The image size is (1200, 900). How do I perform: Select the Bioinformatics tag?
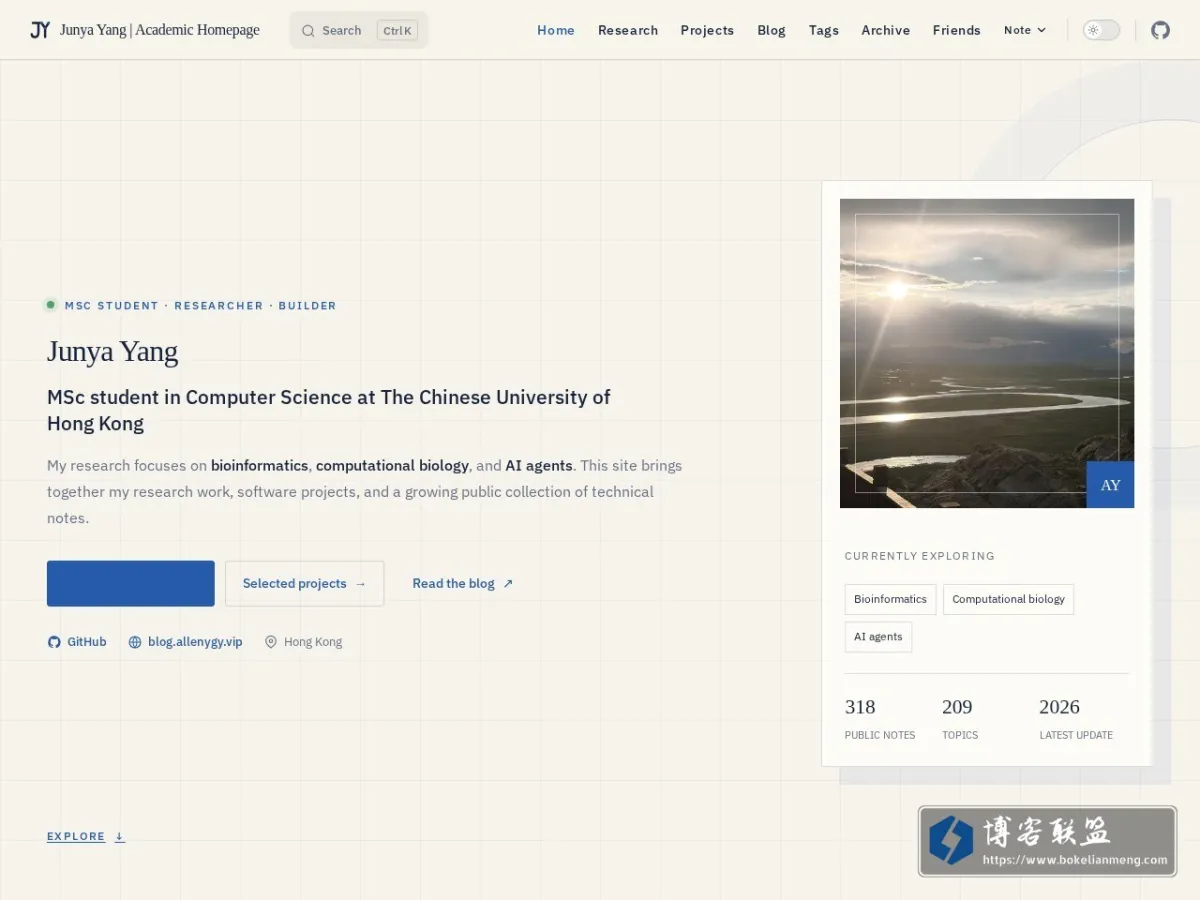click(891, 599)
